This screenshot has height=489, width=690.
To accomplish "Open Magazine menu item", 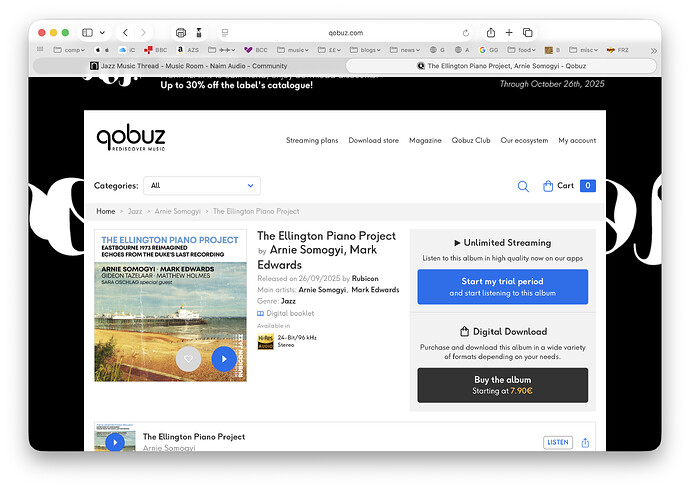I will point(425,140).
